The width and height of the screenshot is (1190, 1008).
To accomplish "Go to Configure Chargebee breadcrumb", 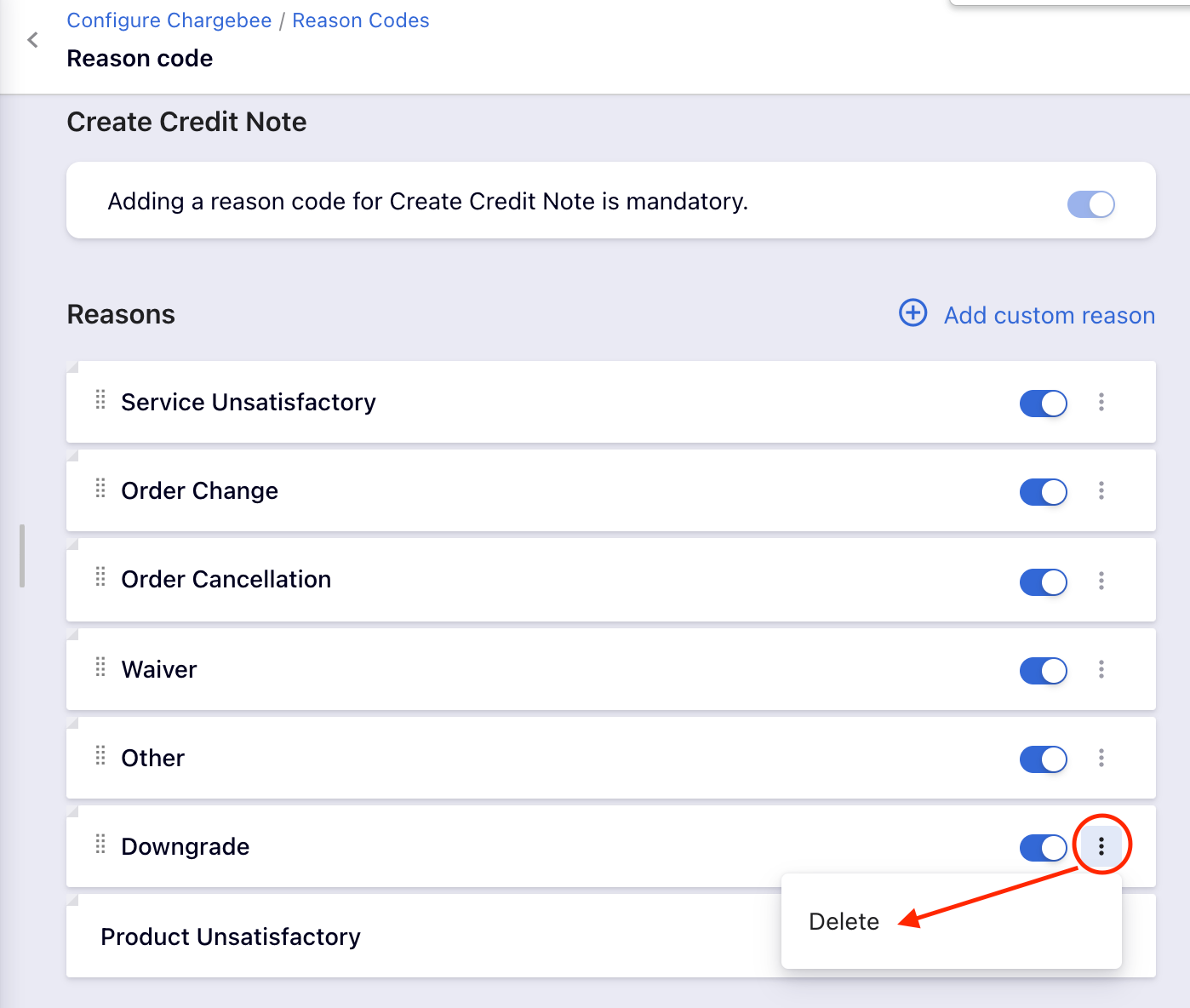I will [x=169, y=20].
